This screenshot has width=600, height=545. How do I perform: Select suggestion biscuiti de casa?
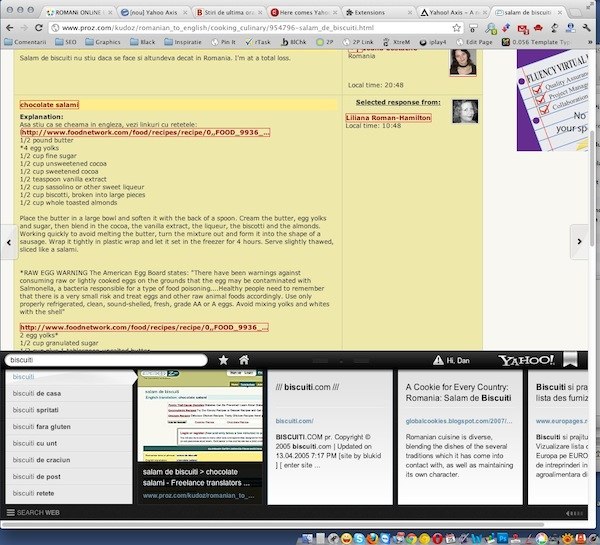[69, 393]
